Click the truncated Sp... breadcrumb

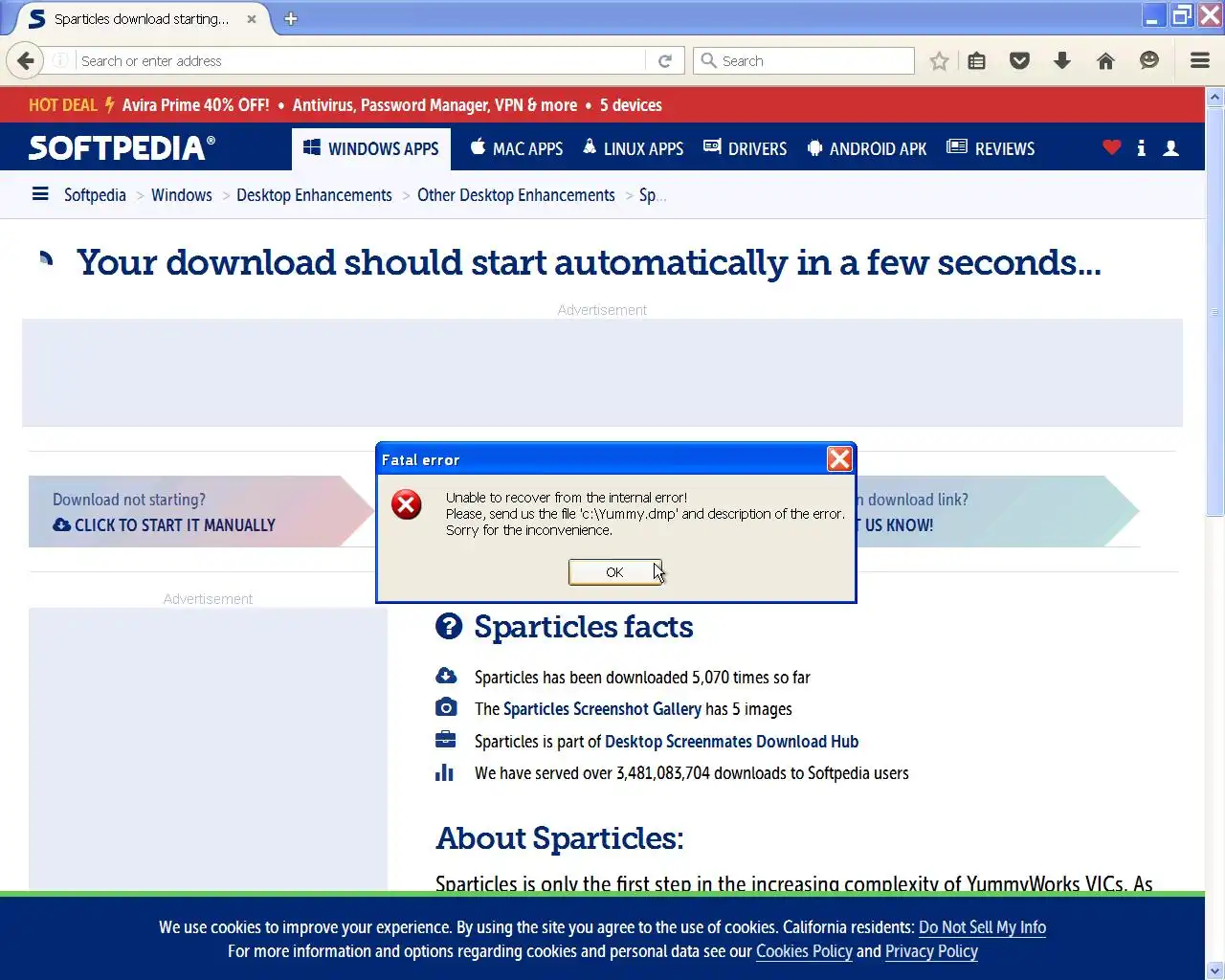652,195
